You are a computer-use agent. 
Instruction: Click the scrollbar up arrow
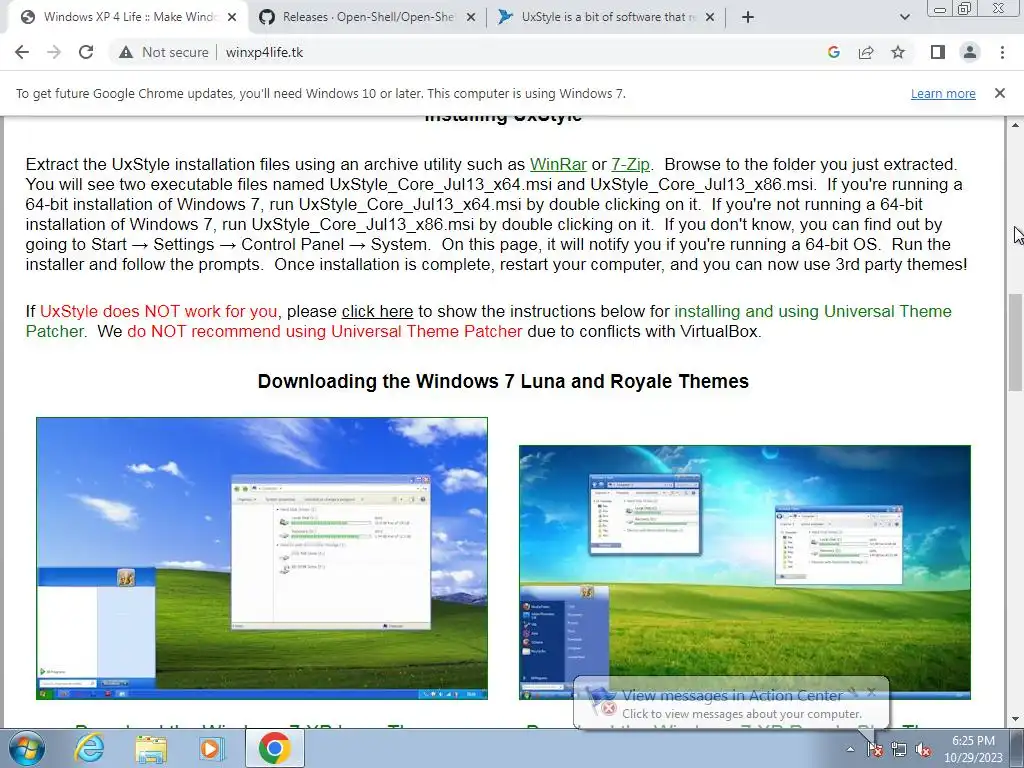coord(1015,125)
